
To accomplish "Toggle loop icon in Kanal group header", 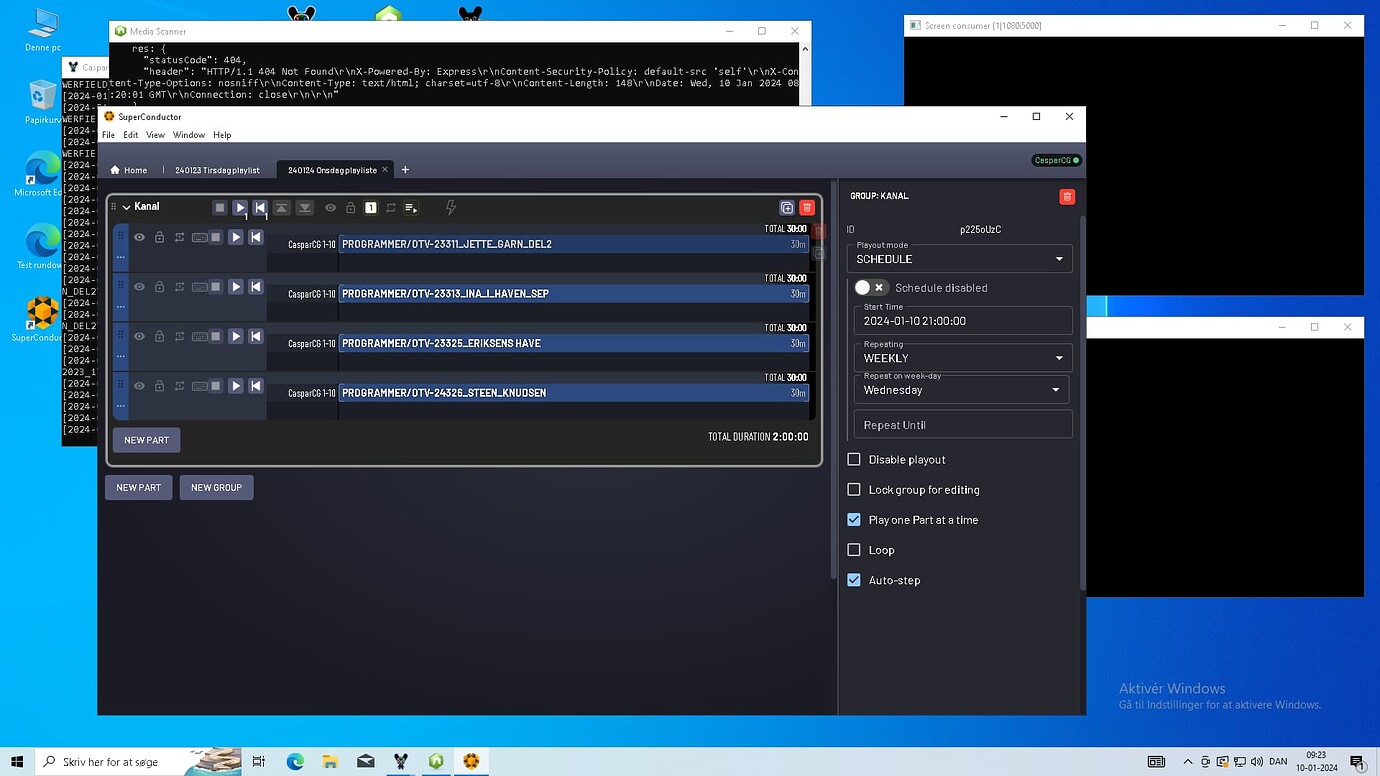I will tap(391, 208).
